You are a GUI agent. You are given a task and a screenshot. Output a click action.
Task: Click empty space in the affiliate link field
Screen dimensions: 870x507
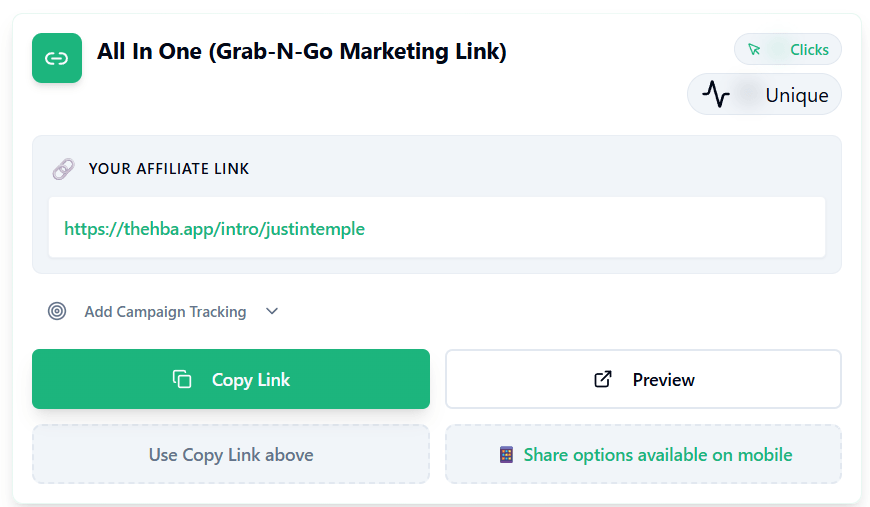(600, 228)
